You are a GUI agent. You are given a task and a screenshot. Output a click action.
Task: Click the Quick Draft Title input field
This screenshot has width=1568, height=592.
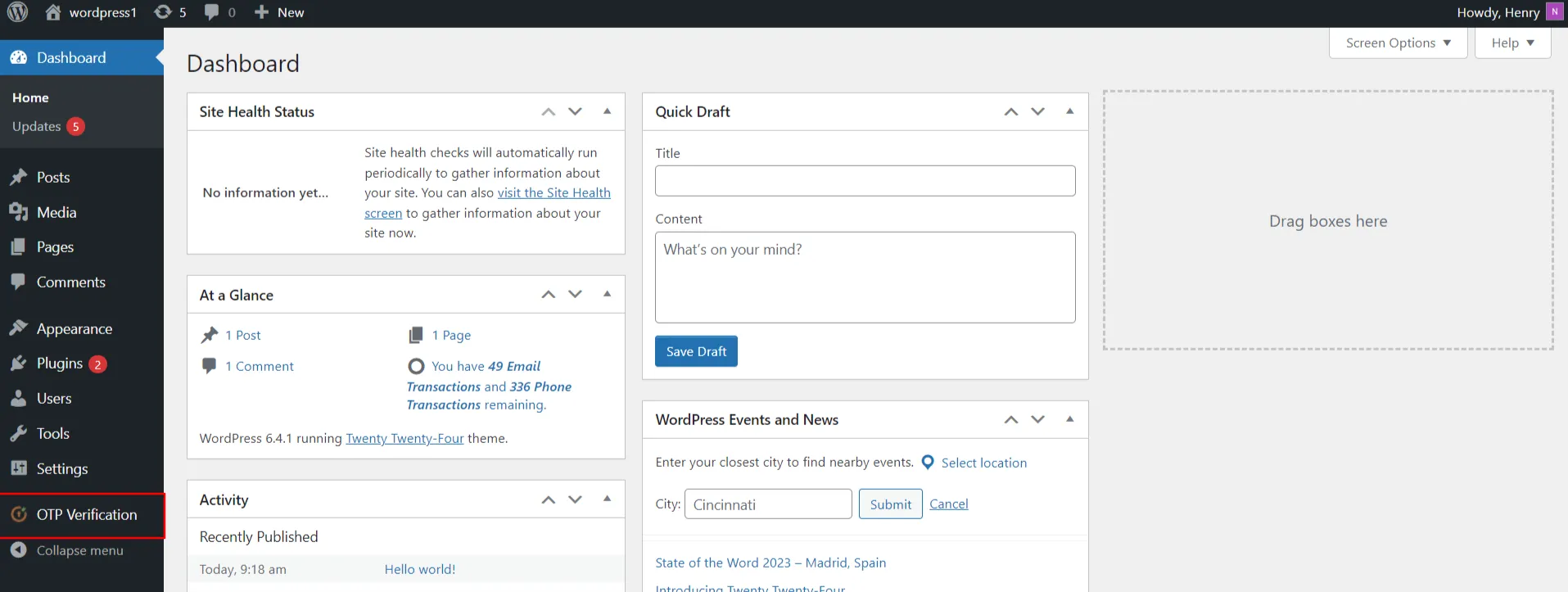865,181
